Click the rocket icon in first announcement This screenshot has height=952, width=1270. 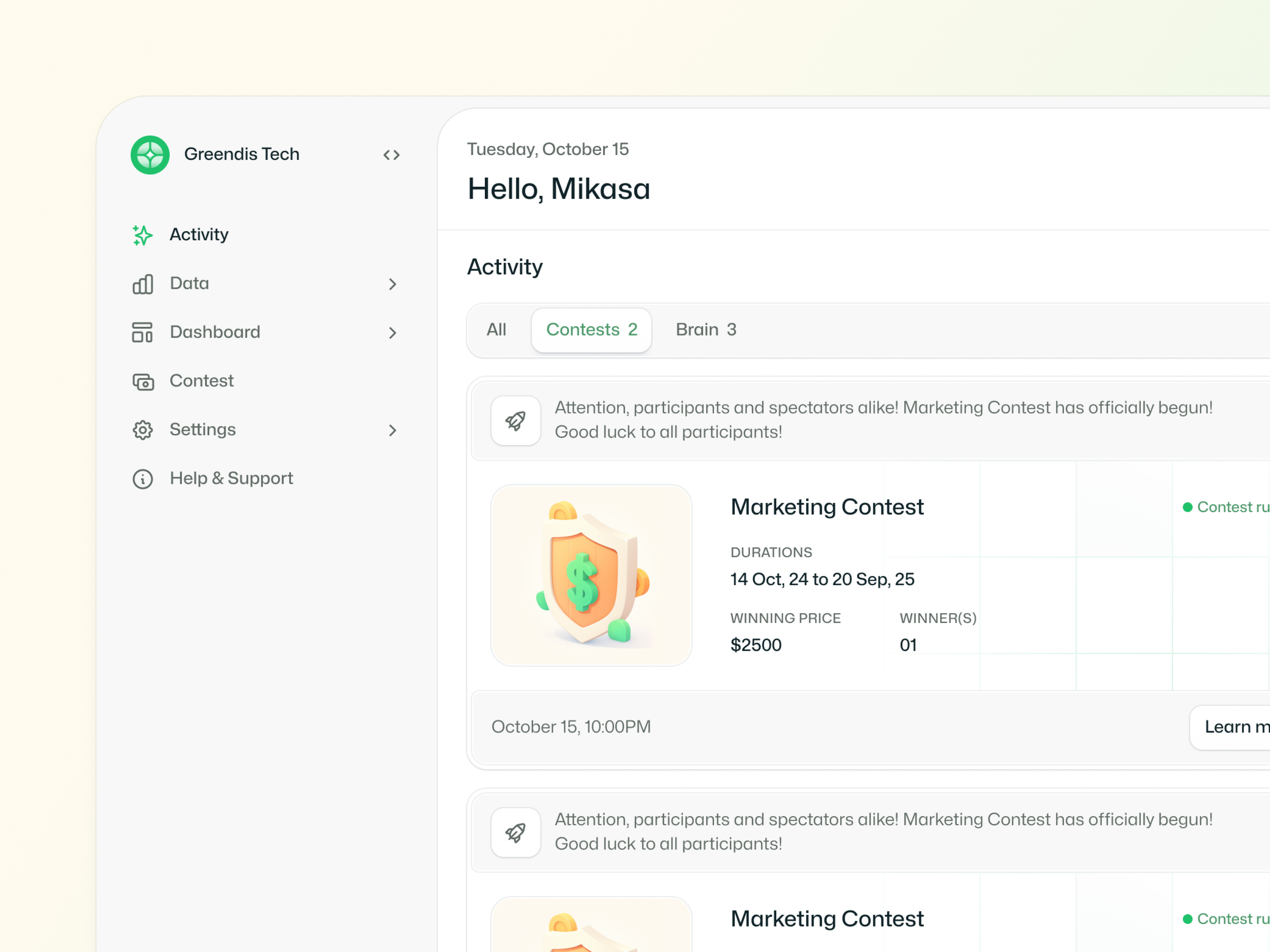click(x=516, y=420)
